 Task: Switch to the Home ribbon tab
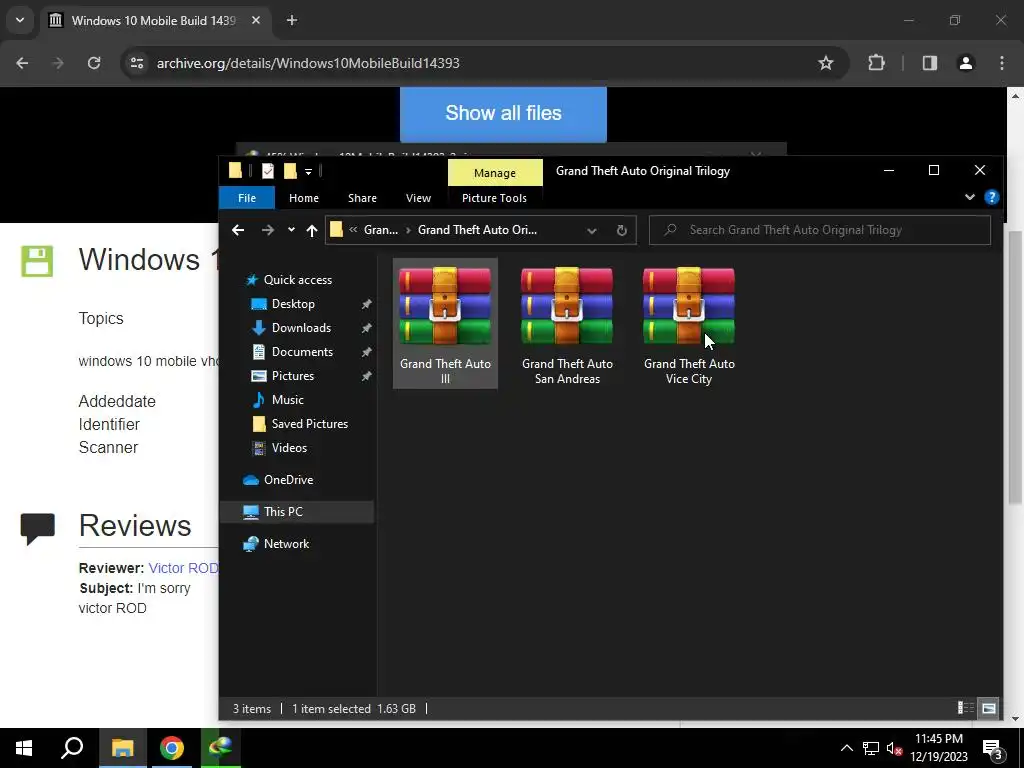point(304,198)
